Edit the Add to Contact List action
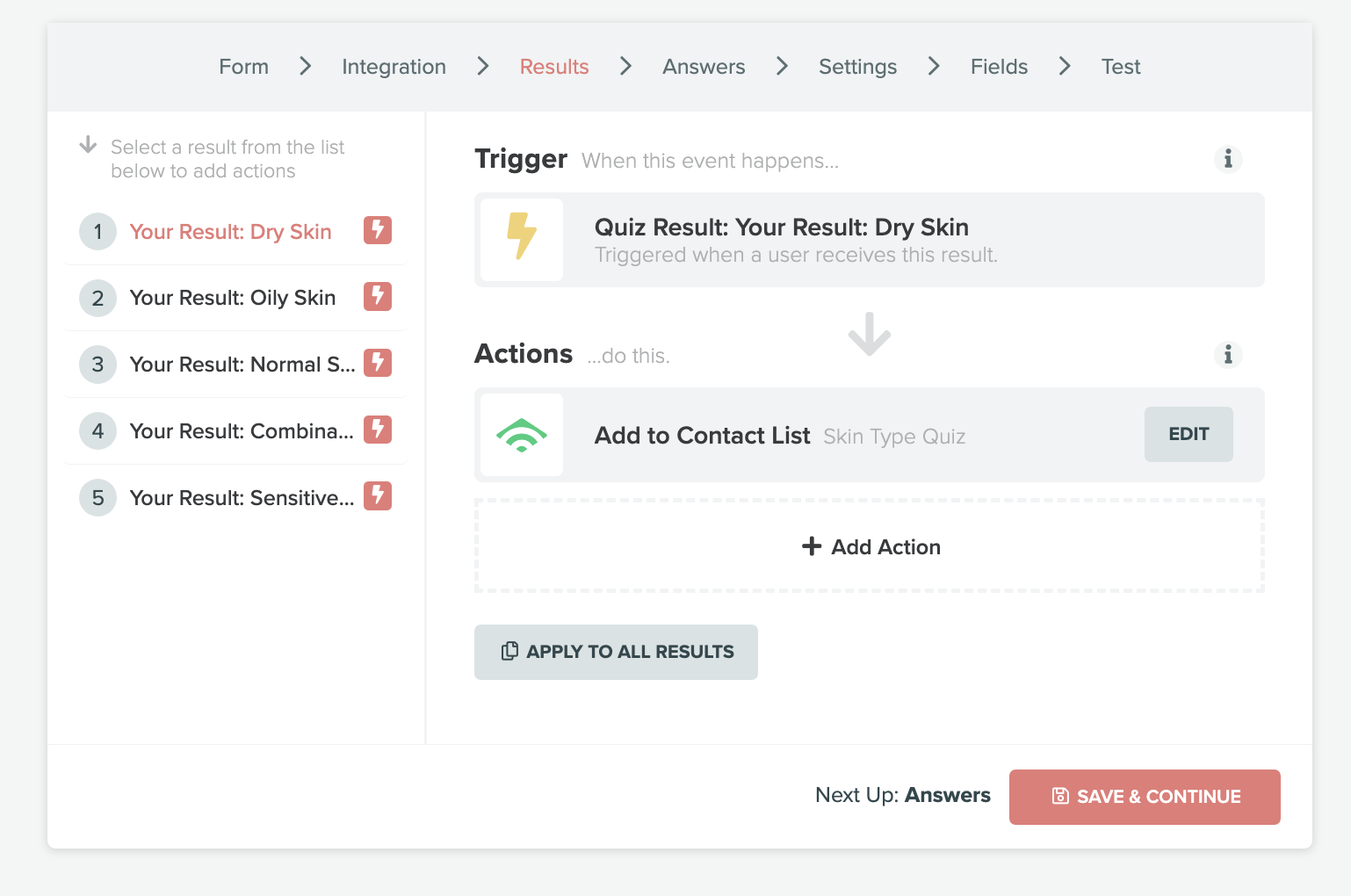This screenshot has height=896, width=1351. (x=1188, y=434)
